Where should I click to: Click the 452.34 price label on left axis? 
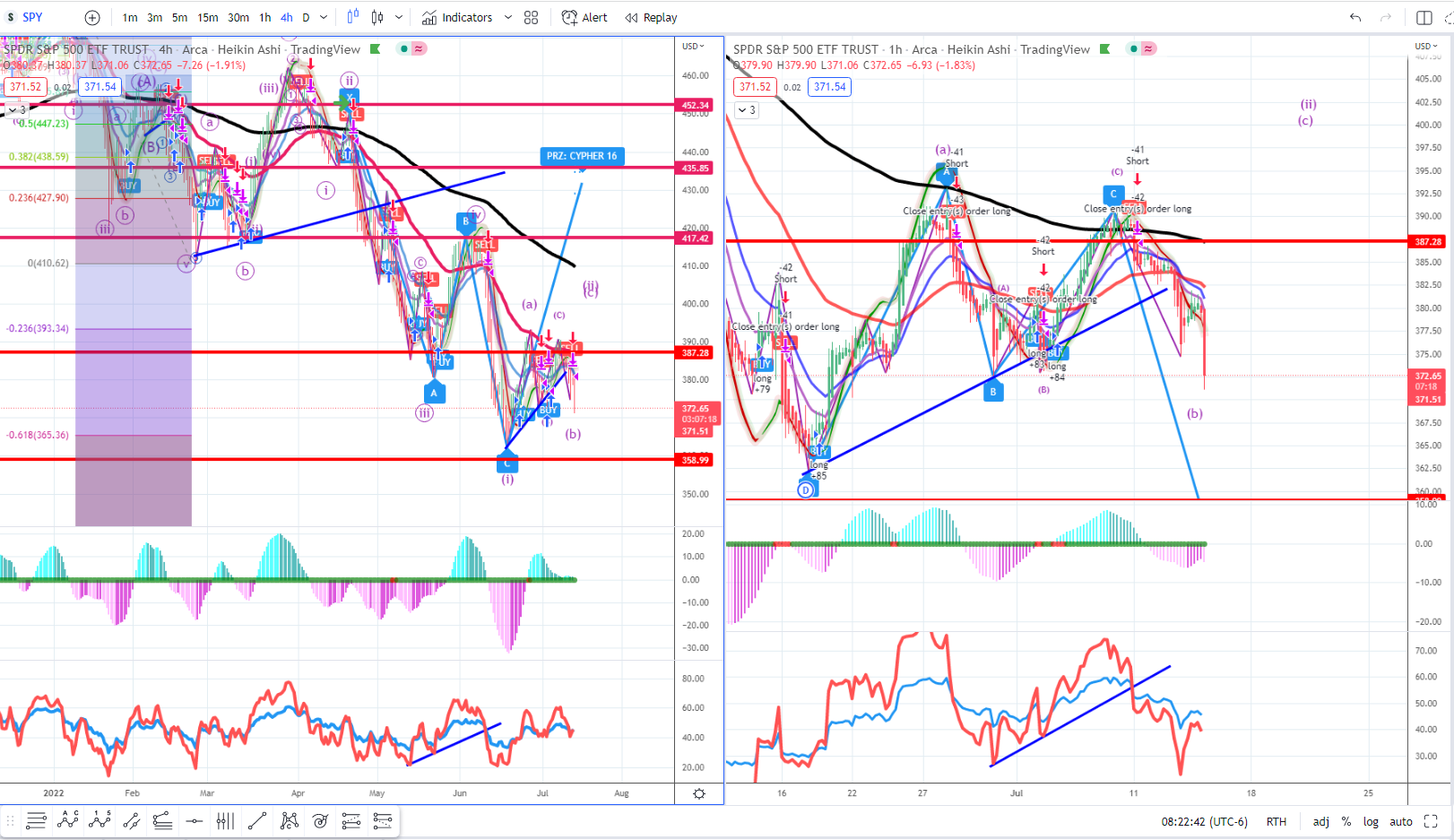click(696, 105)
